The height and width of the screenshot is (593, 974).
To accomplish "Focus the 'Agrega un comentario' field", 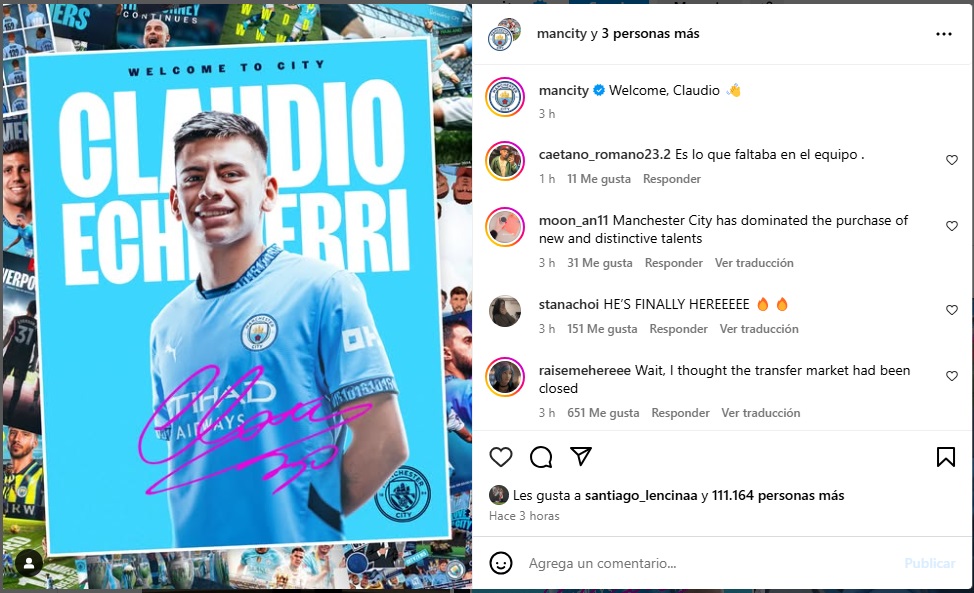I will click(x=708, y=563).
